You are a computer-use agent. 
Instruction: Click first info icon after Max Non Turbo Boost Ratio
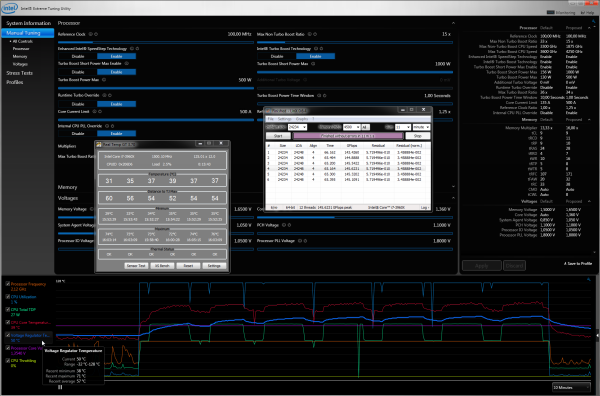click(x=310, y=34)
